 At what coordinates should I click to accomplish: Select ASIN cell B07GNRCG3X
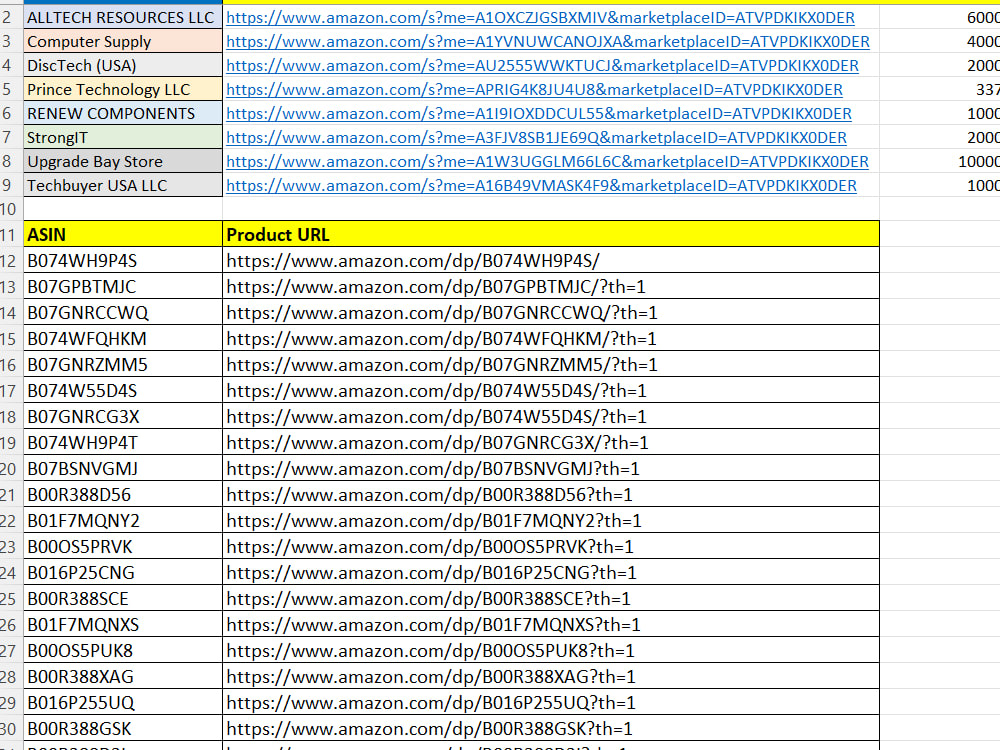(123, 417)
